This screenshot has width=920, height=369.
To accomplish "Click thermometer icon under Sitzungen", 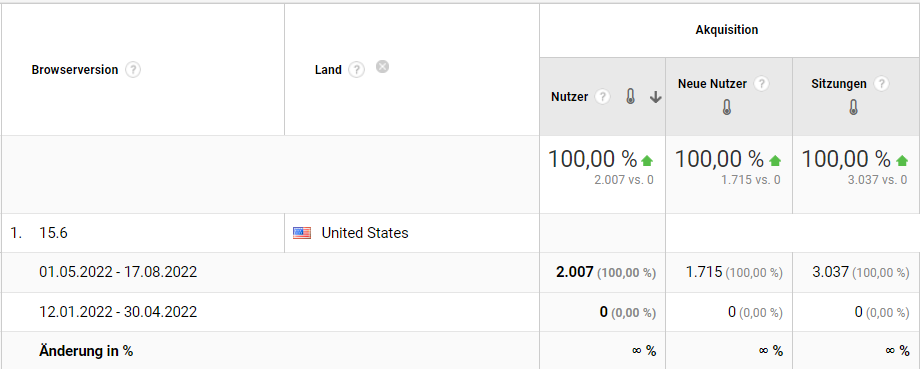I will coord(854,107).
